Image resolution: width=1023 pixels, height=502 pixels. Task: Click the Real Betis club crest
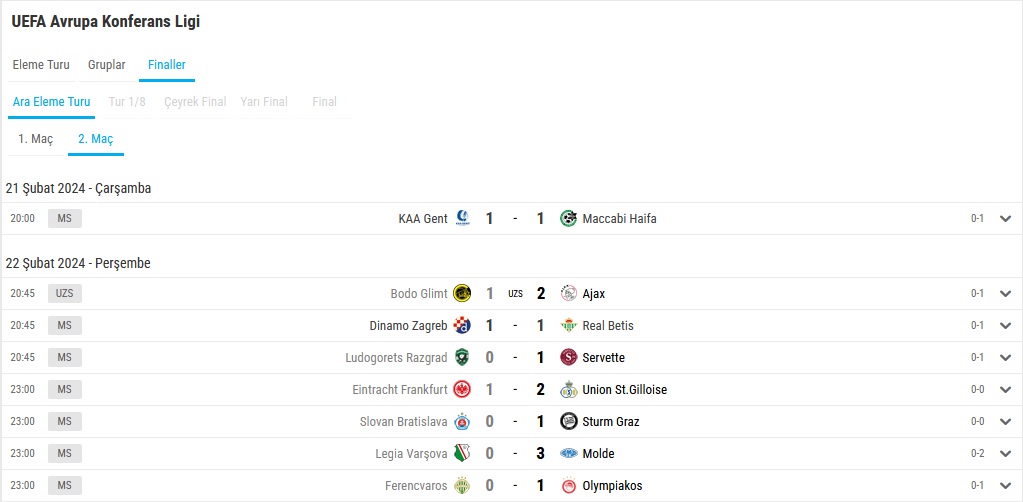568,326
